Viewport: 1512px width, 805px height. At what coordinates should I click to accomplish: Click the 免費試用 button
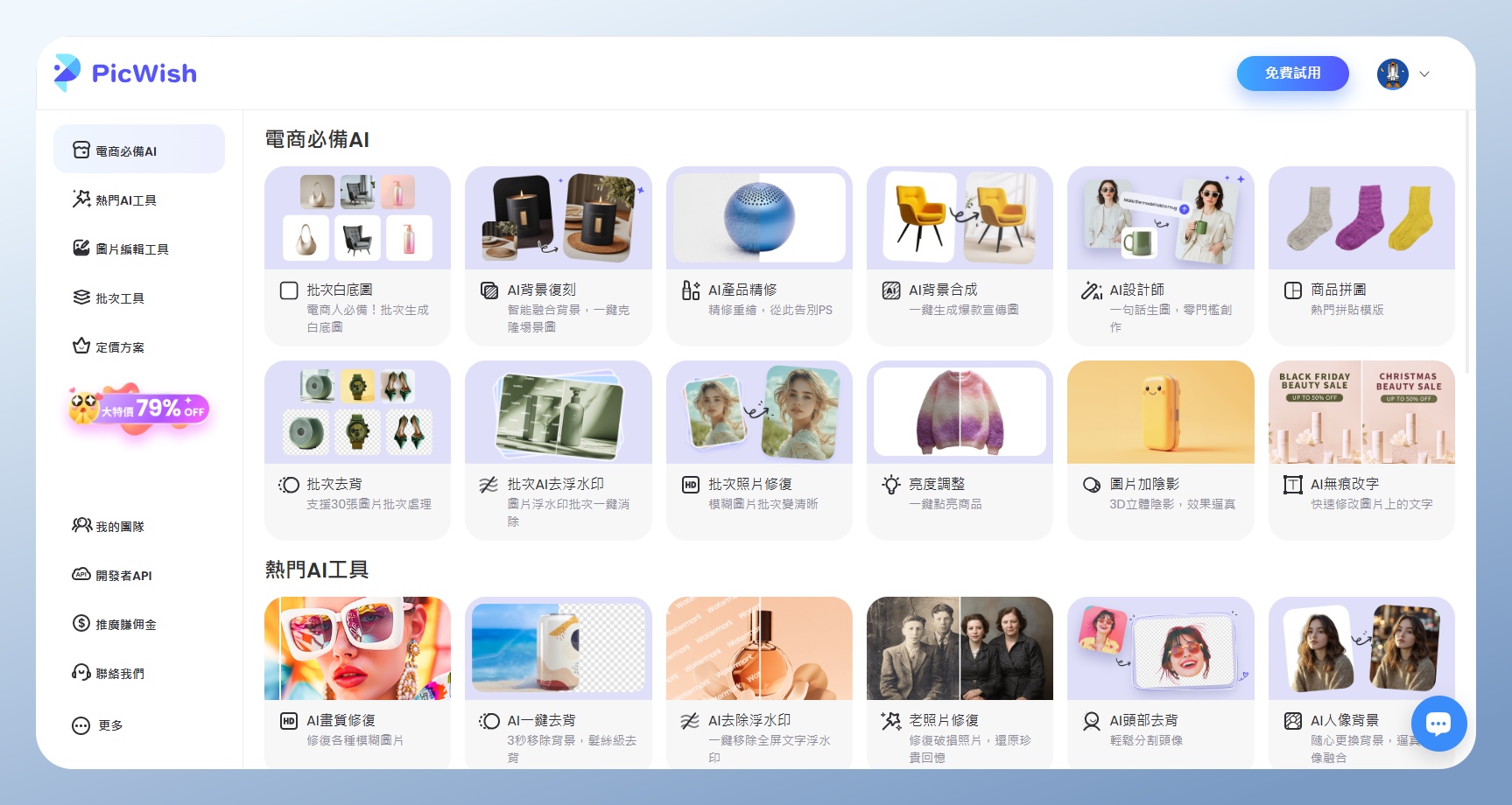coord(1292,73)
